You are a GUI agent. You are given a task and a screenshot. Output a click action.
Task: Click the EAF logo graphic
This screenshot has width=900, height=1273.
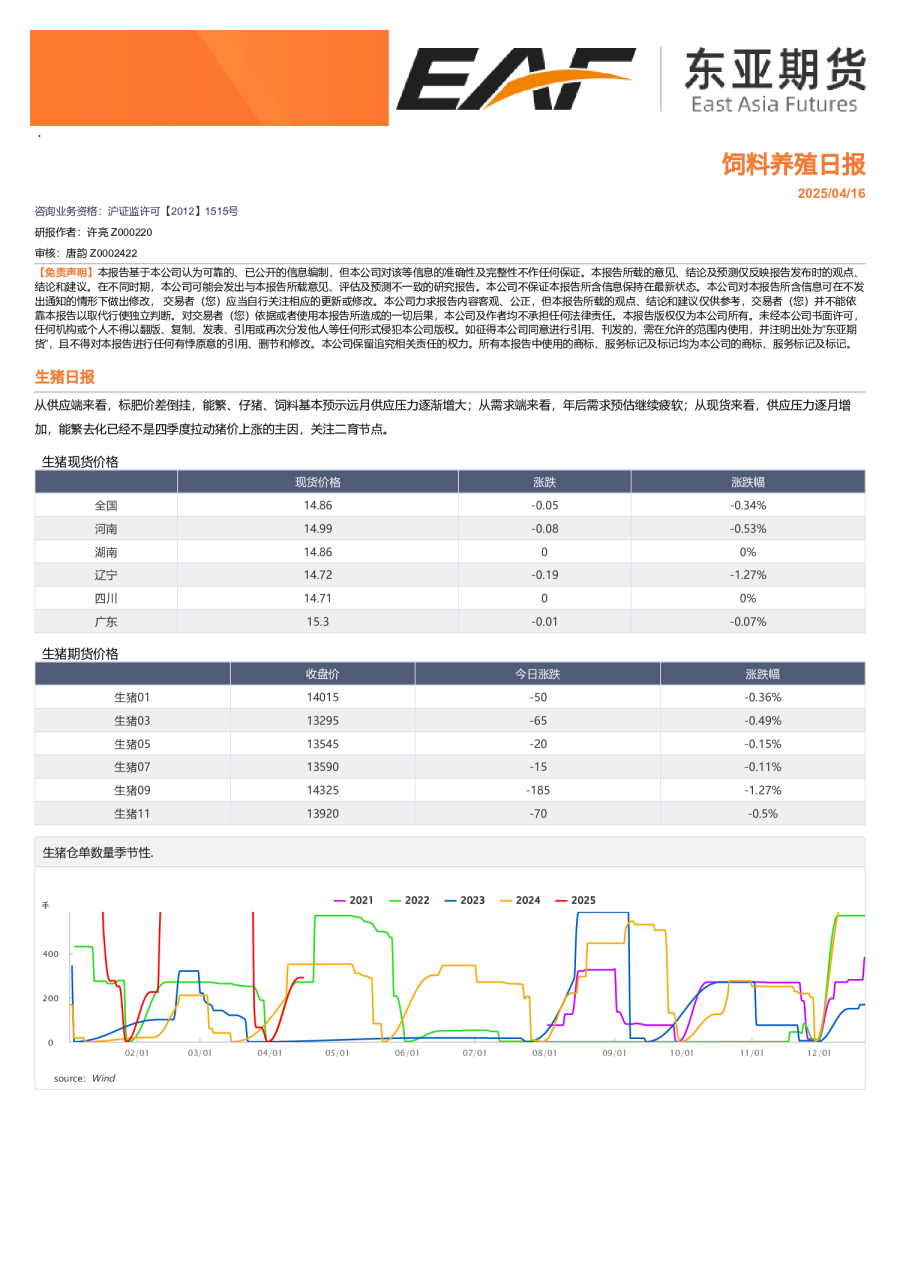coord(515,78)
